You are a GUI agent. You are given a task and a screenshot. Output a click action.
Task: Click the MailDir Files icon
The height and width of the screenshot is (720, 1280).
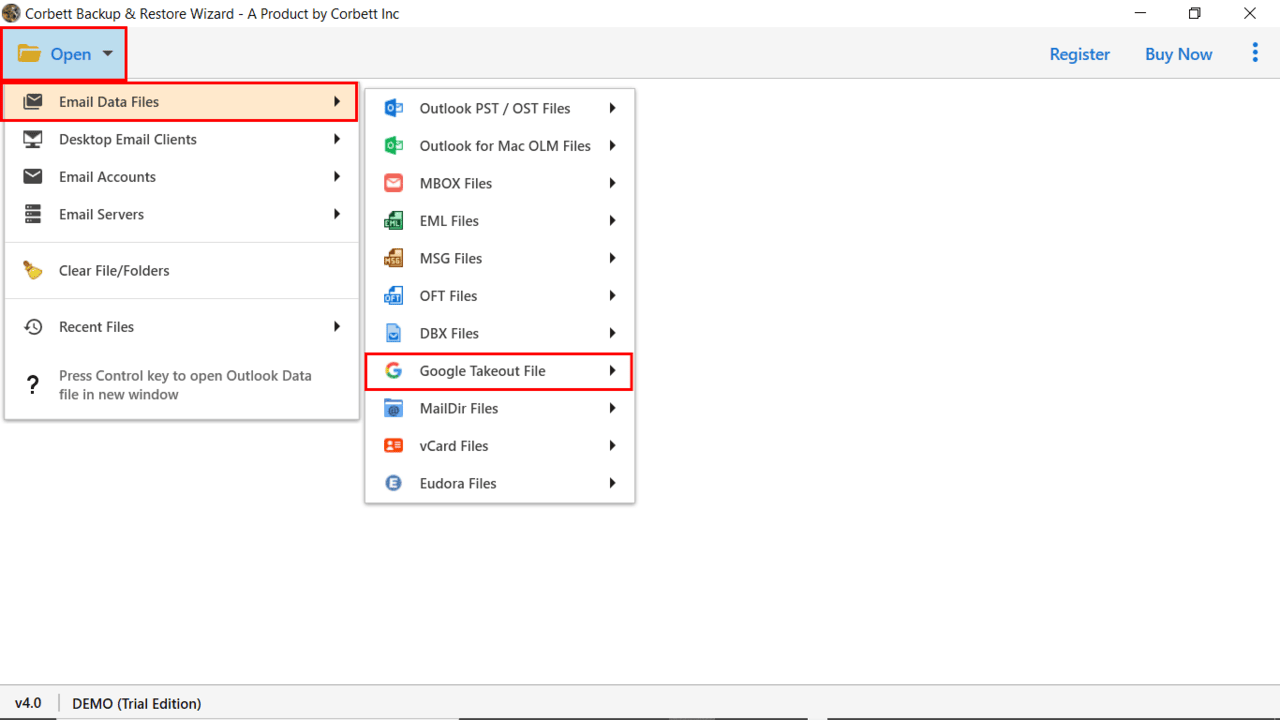(x=394, y=408)
